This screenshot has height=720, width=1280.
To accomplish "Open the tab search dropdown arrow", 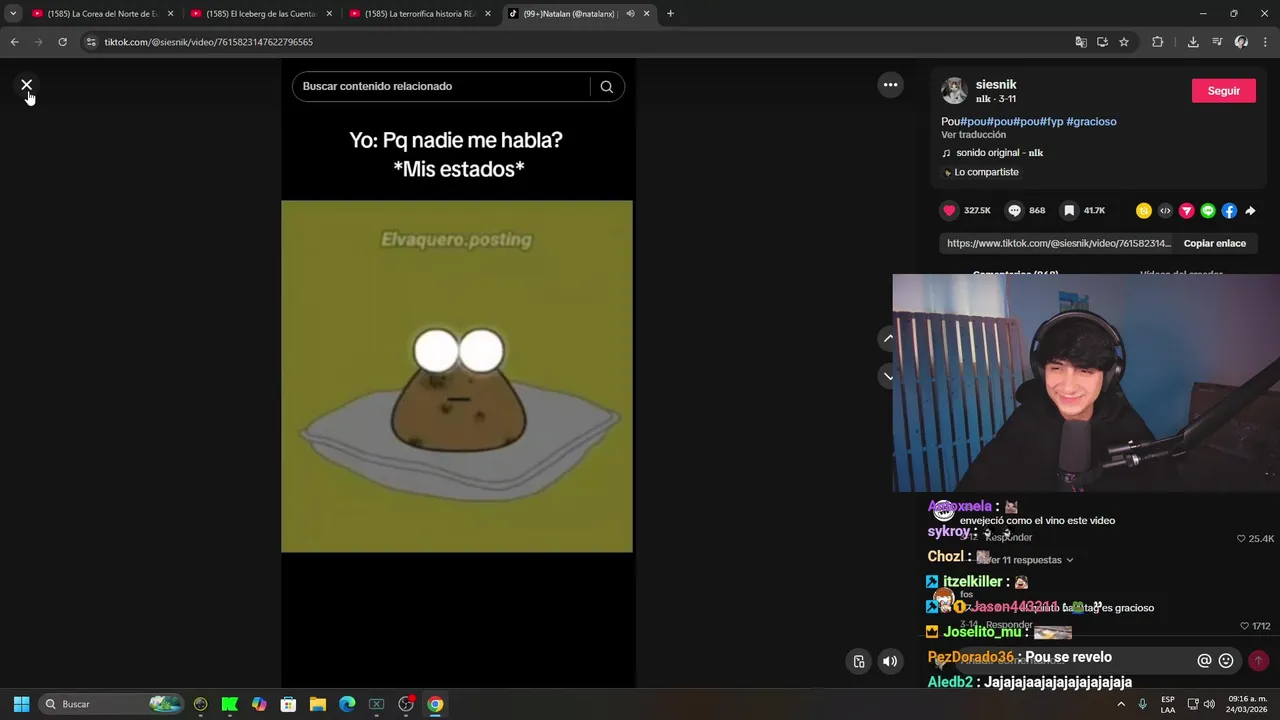I will (12, 14).
